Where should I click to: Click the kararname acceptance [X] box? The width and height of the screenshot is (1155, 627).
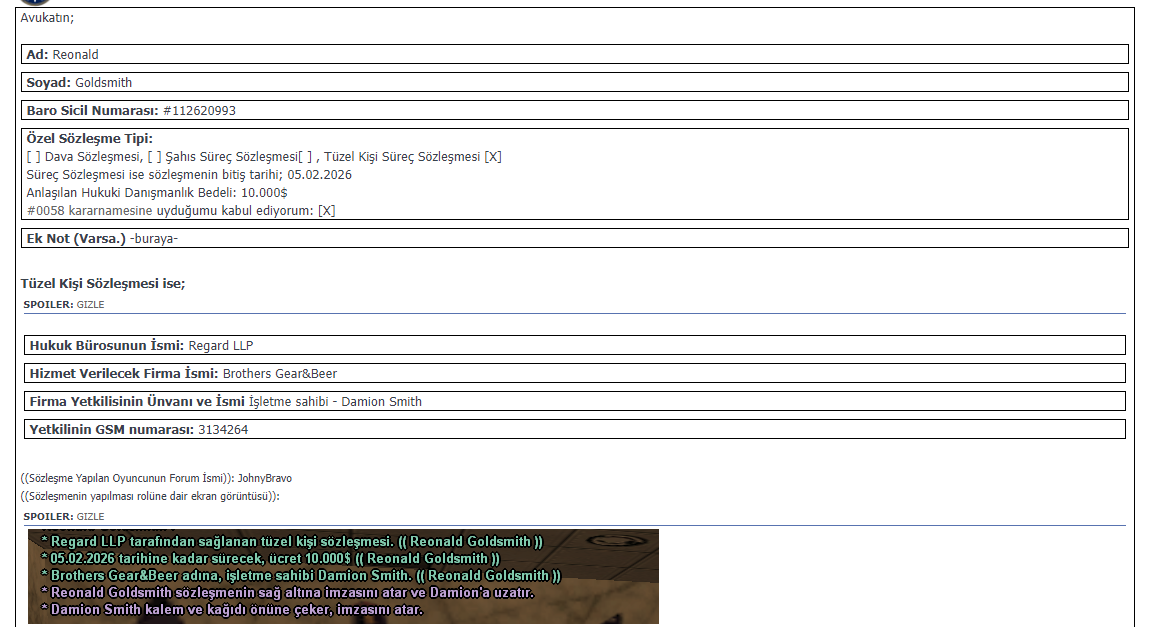(x=326, y=211)
